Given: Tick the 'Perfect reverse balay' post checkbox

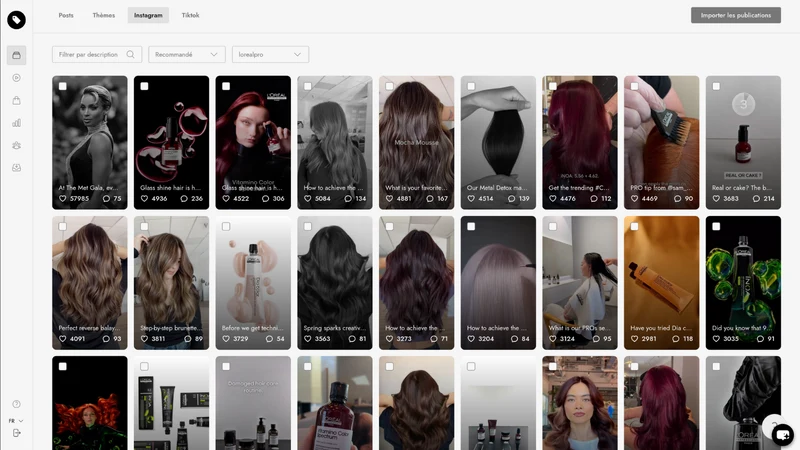Looking at the screenshot, I should (63, 227).
